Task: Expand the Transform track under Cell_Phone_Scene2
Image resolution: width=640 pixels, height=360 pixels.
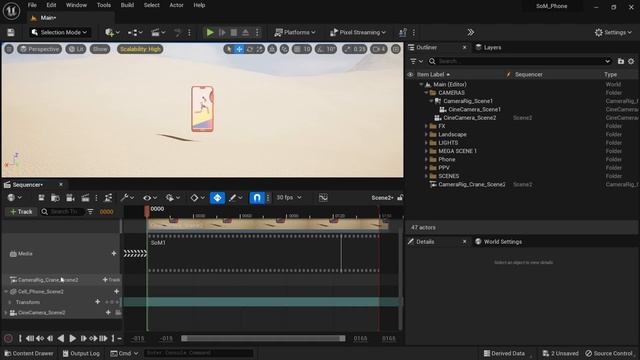Action: pos(10,302)
